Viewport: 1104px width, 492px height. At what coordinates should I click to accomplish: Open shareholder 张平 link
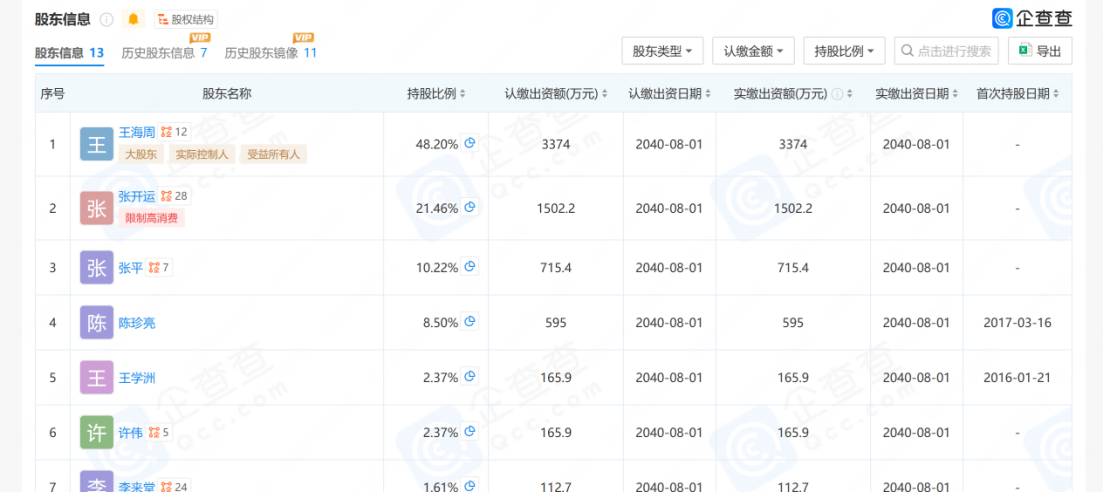click(x=130, y=267)
